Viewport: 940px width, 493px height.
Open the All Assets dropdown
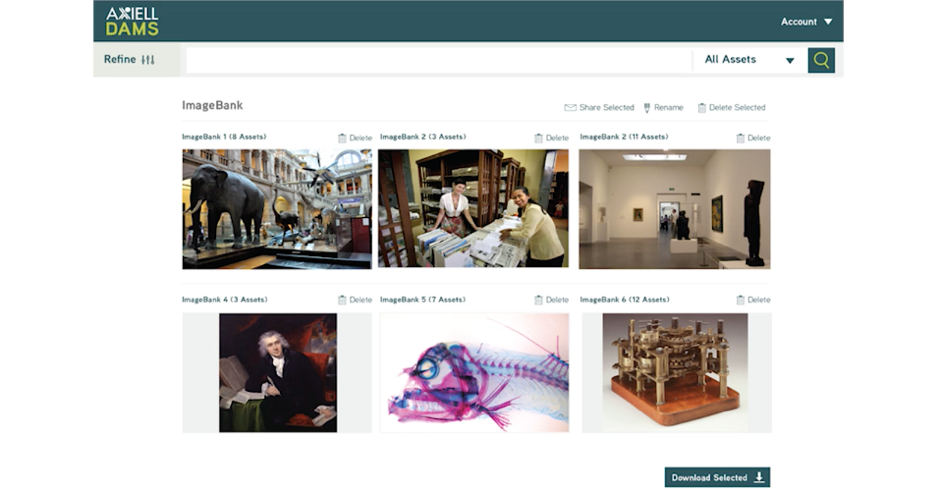(750, 60)
